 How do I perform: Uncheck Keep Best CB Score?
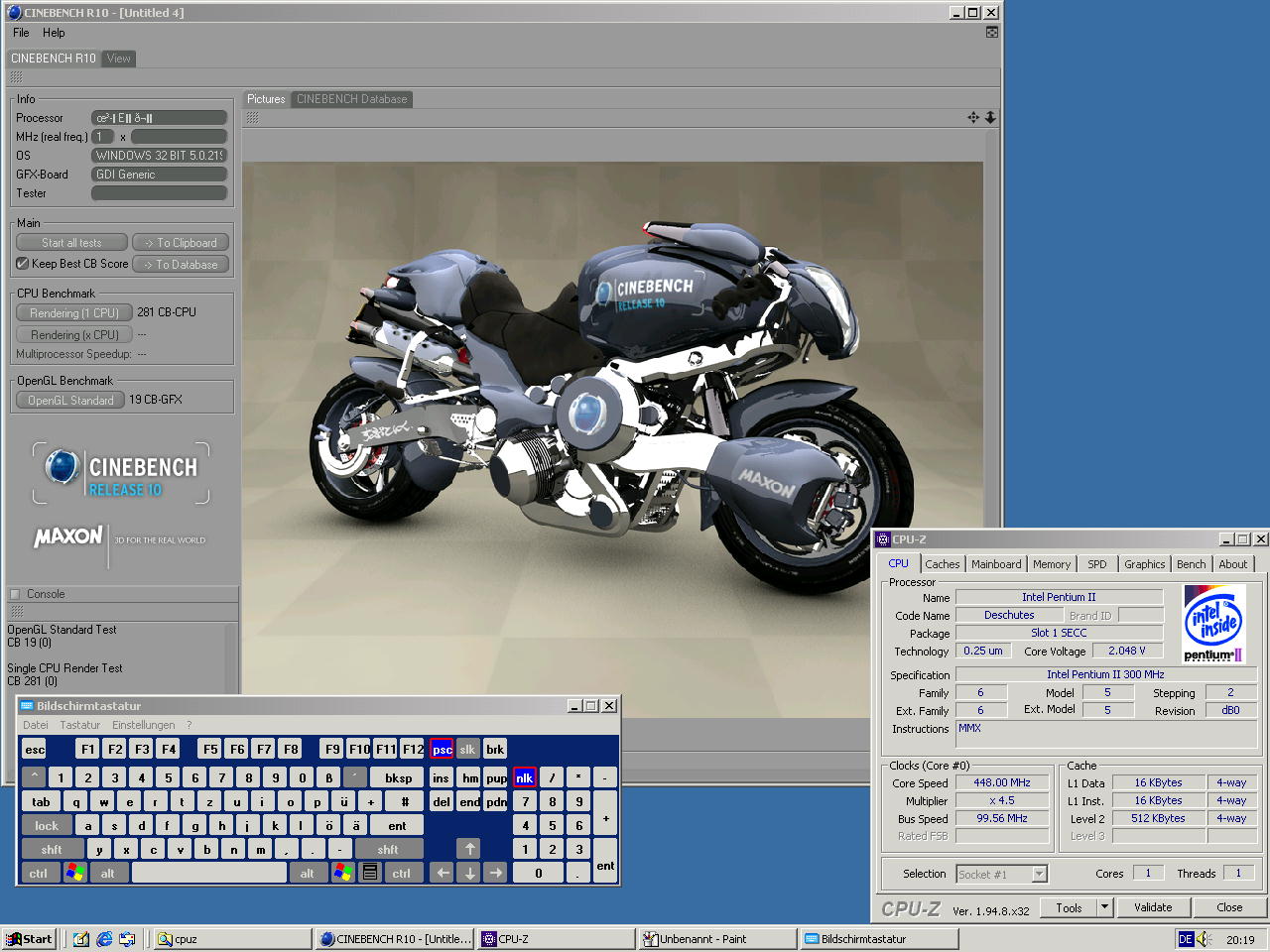[x=23, y=264]
